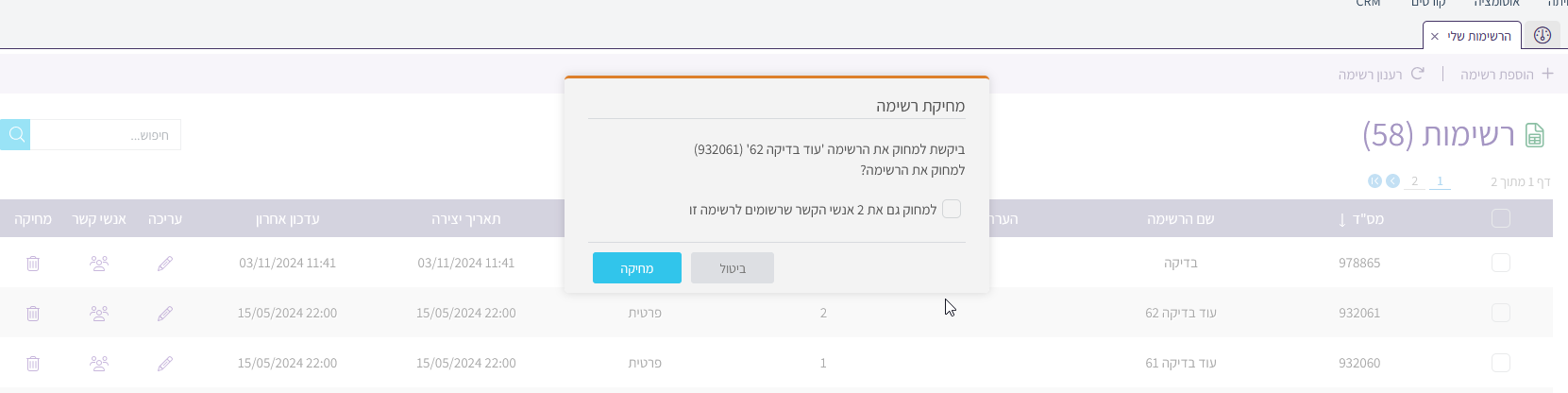This screenshot has height=393, width=1568.
Task: Edit list 932060 using its pencil icon
Action: 165,364
